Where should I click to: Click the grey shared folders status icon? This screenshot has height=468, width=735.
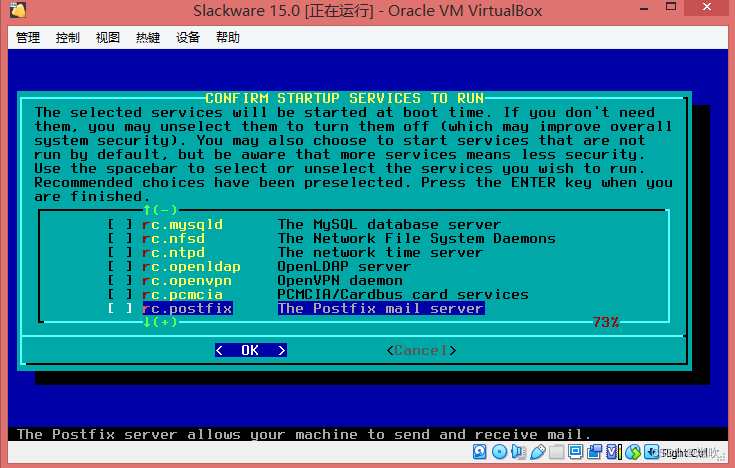coord(556,452)
